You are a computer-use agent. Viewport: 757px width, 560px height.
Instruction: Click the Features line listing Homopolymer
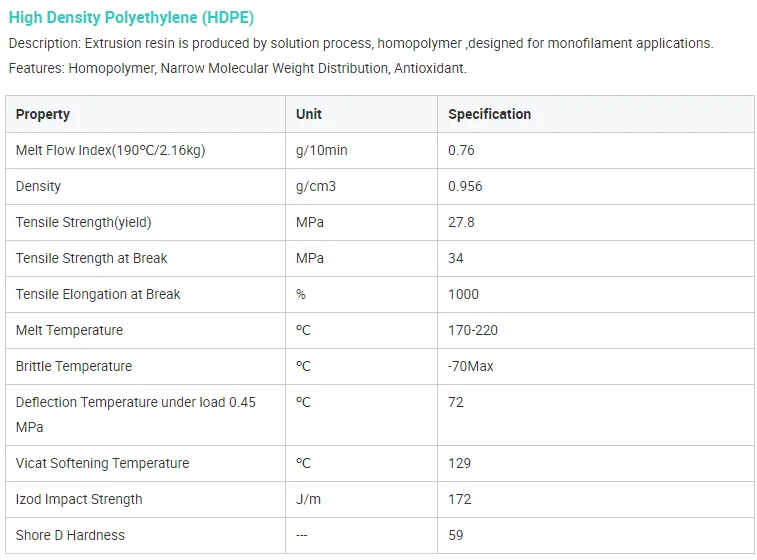237,68
